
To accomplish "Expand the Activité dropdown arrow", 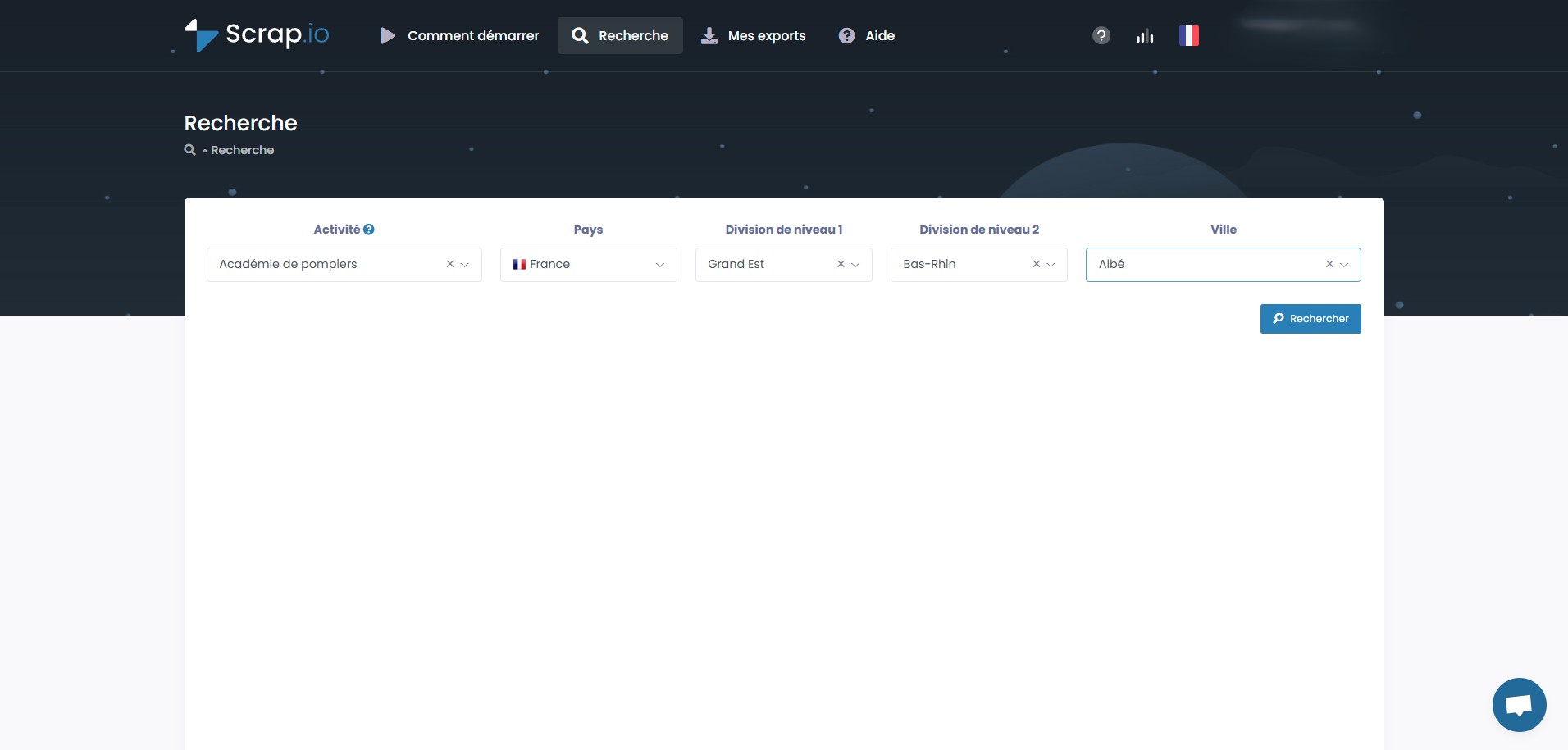I will pos(465,265).
